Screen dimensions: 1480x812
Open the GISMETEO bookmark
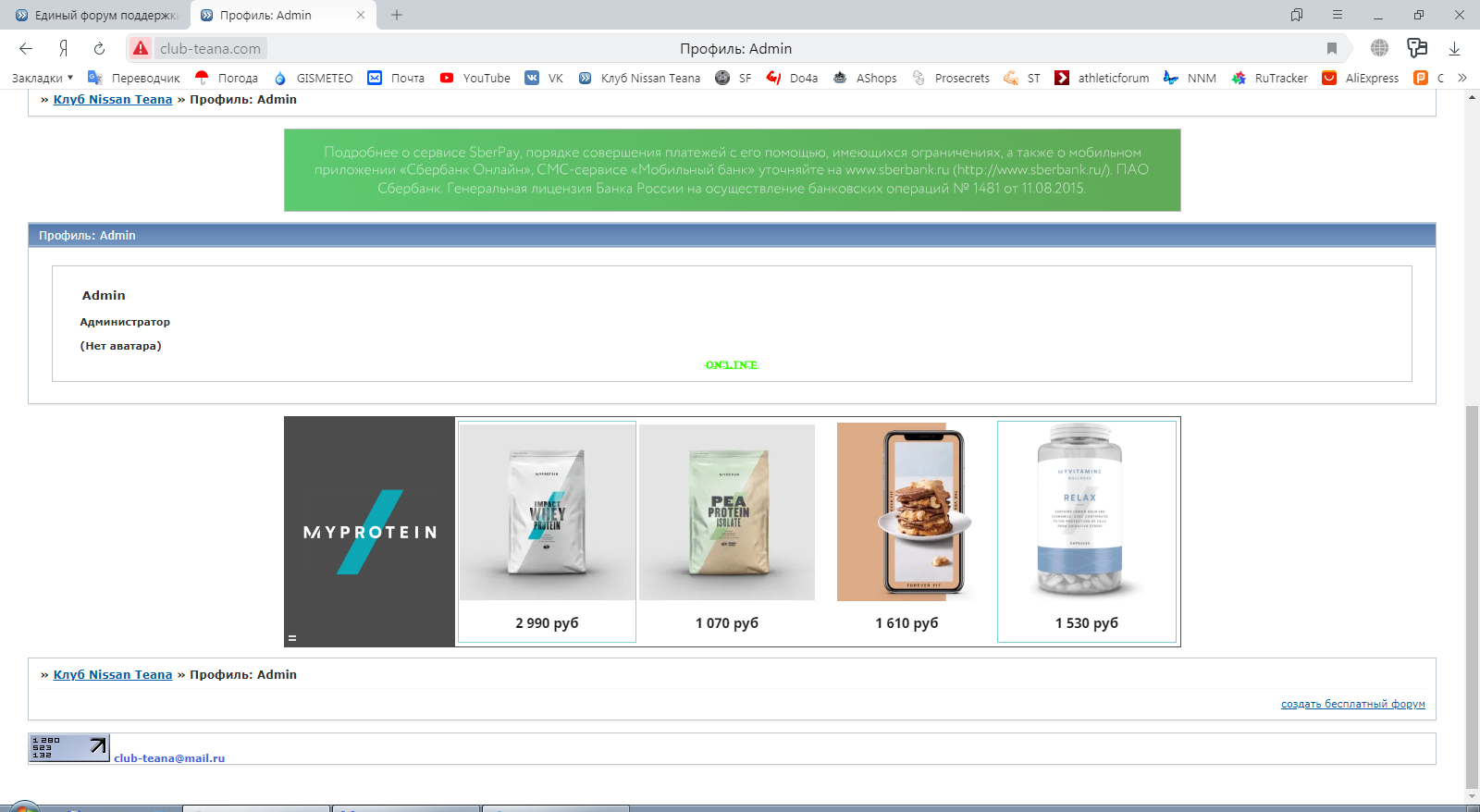[x=314, y=78]
